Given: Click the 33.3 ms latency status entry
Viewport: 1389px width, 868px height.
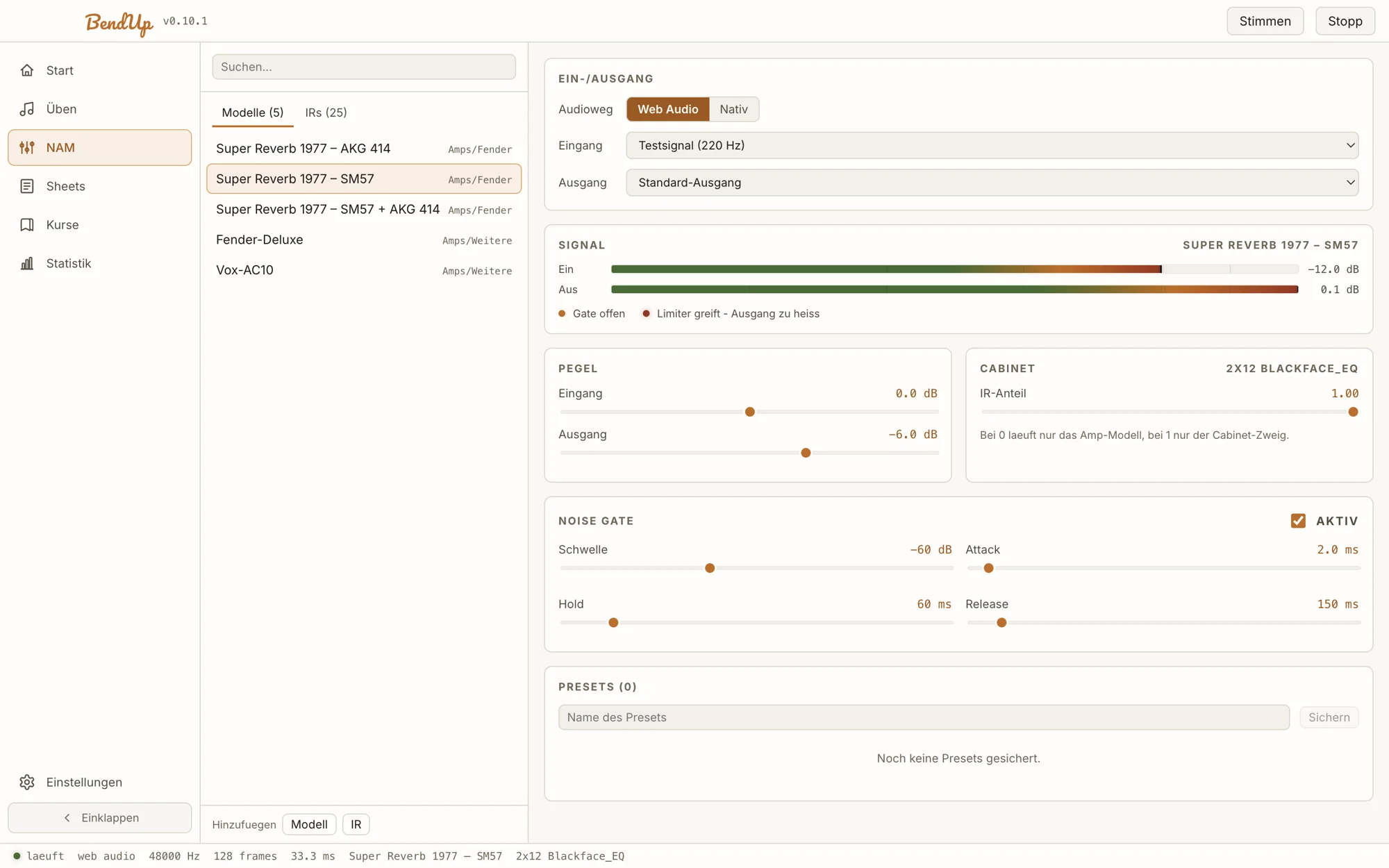Looking at the screenshot, I should (x=313, y=856).
